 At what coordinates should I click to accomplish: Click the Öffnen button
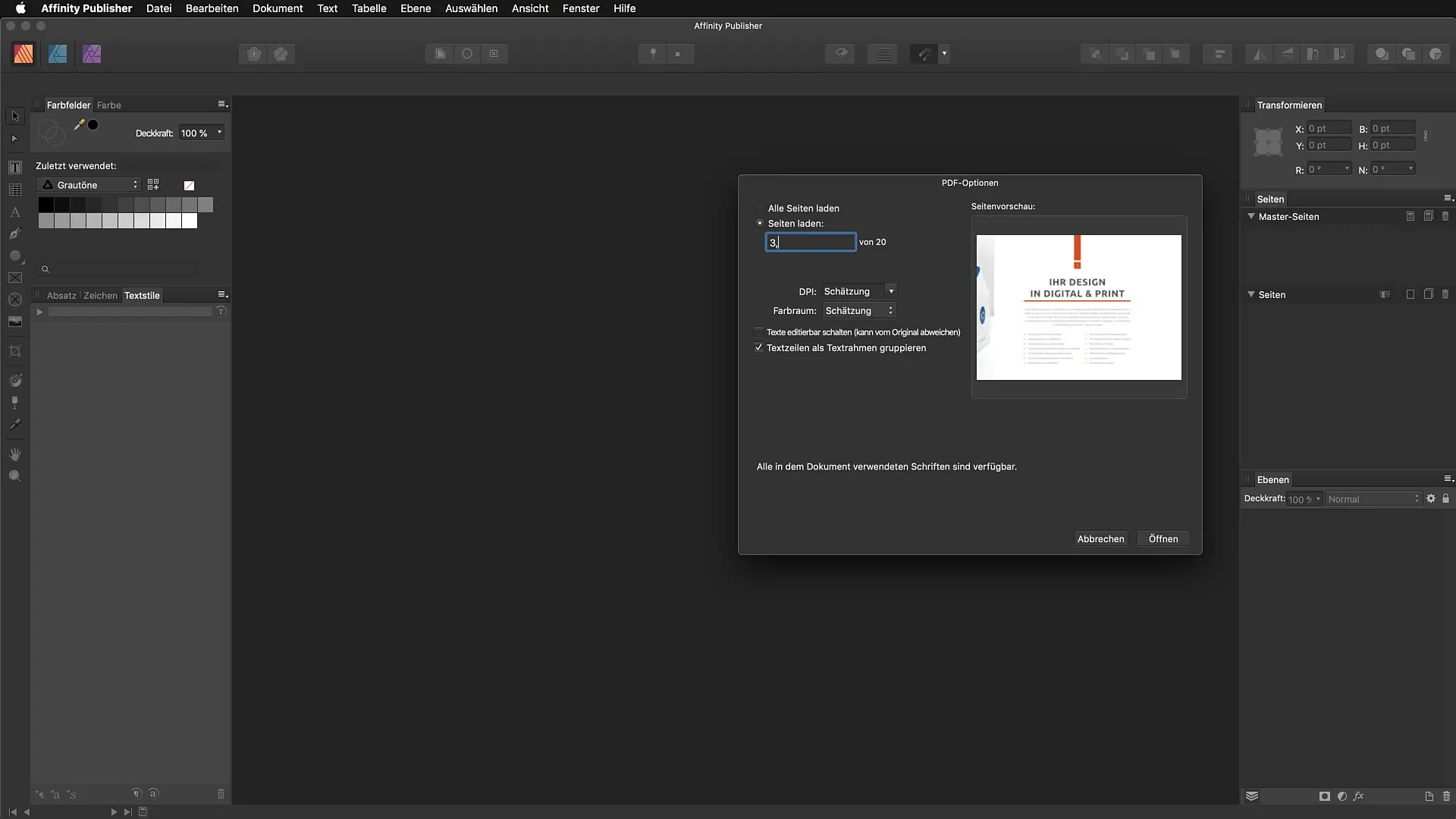[x=1163, y=538]
